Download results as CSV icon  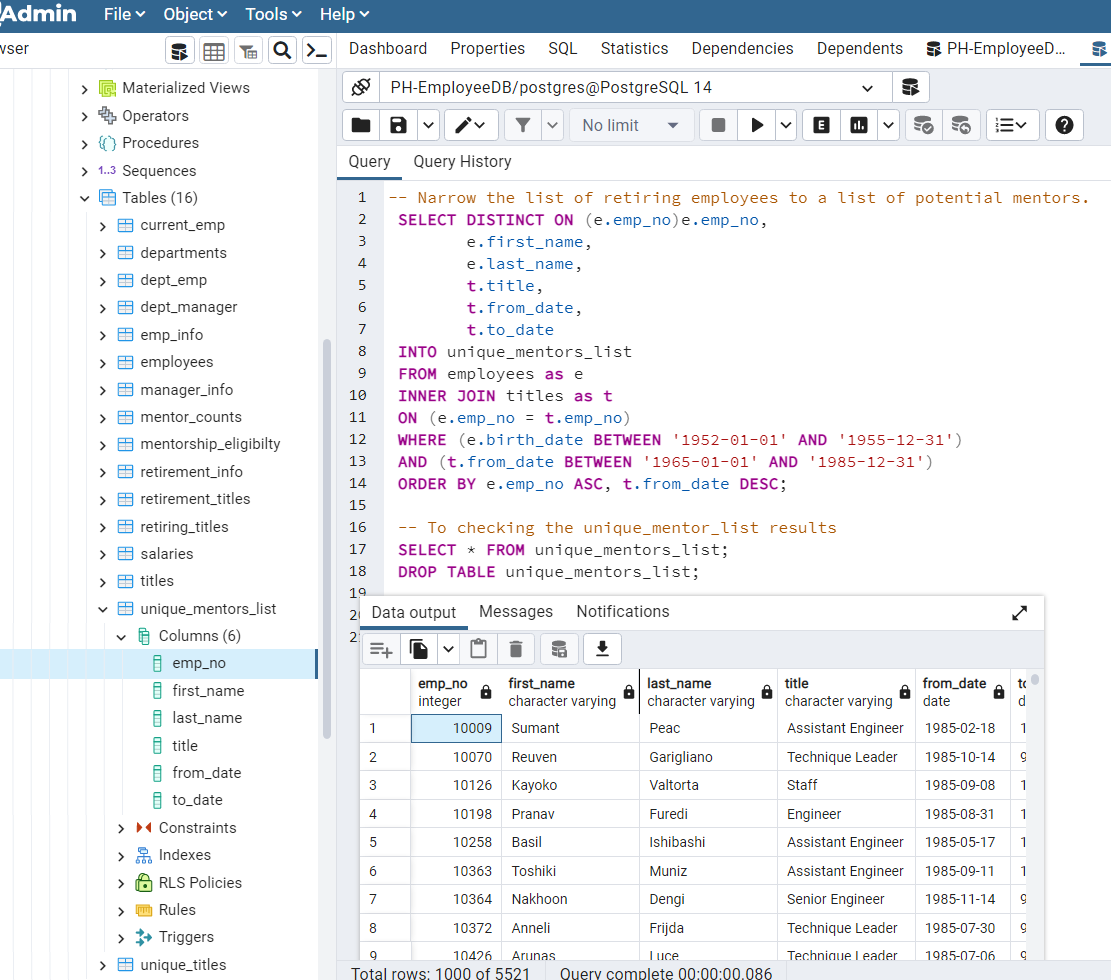click(x=602, y=649)
